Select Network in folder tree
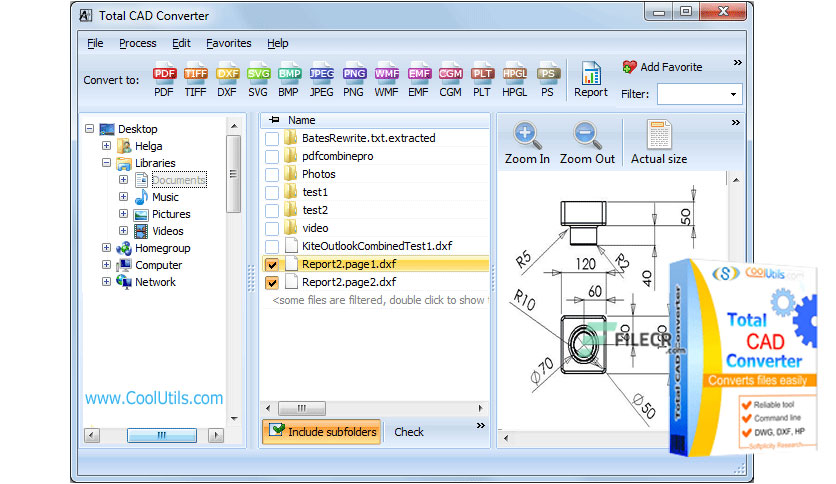Image resolution: width=836 pixels, height=484 pixels. tap(155, 283)
